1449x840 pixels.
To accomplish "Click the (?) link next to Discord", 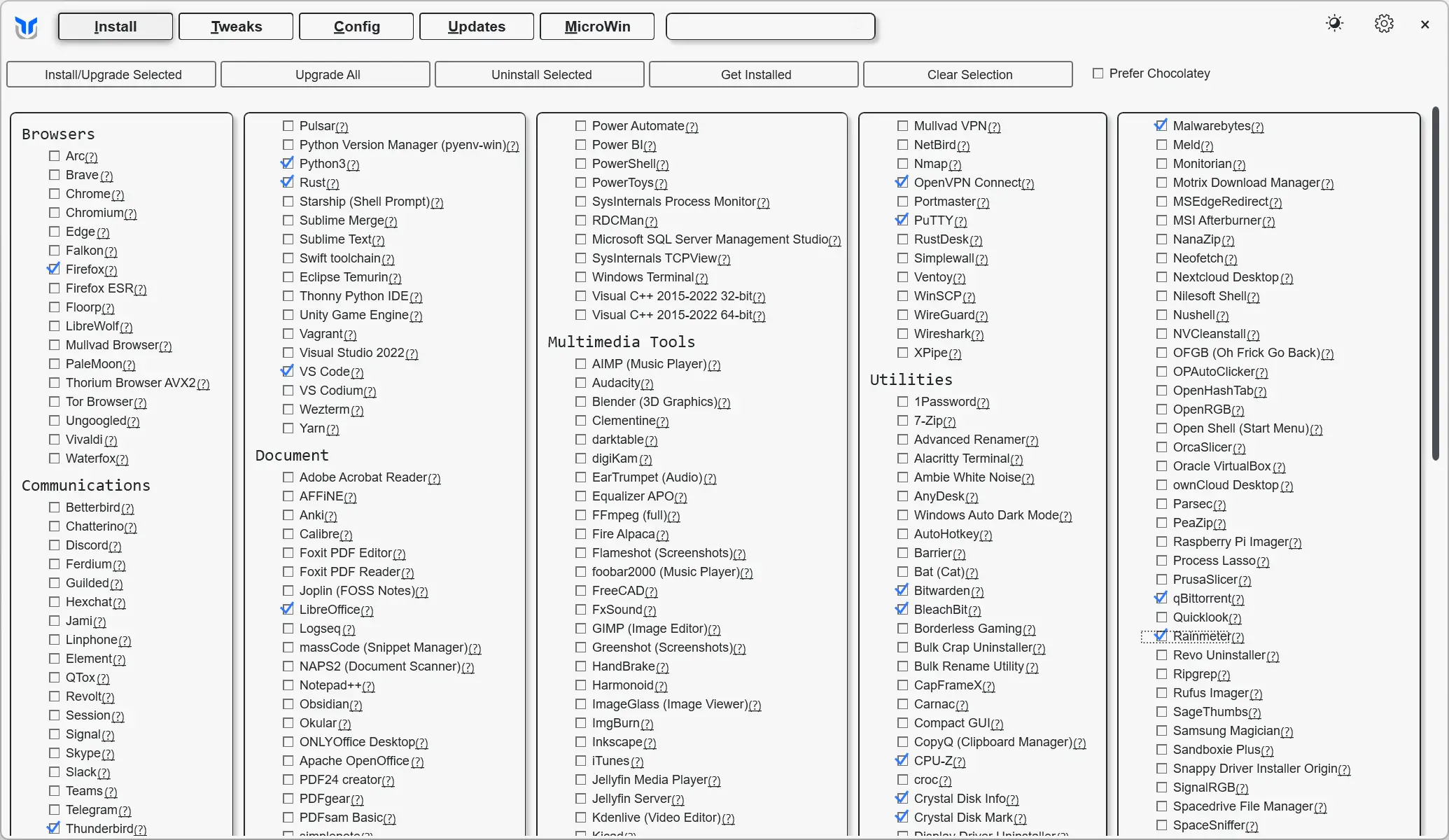I will click(115, 546).
